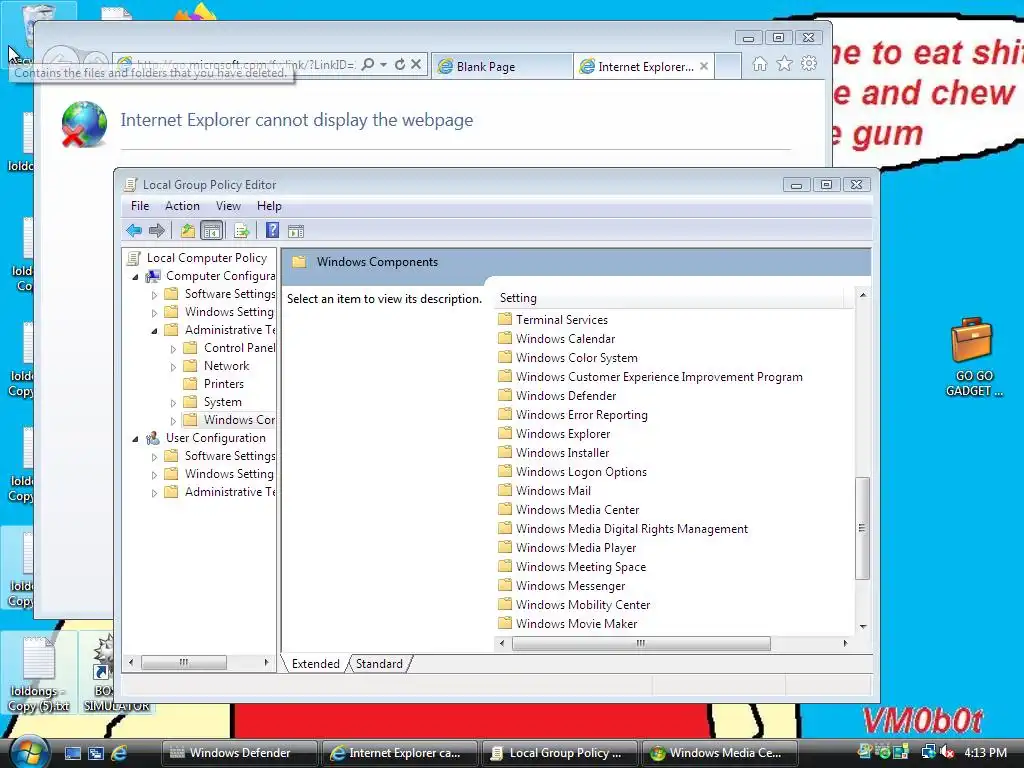Screen dimensions: 1024x768
Task: Click the Export List toolbar icon
Action: coord(242,231)
